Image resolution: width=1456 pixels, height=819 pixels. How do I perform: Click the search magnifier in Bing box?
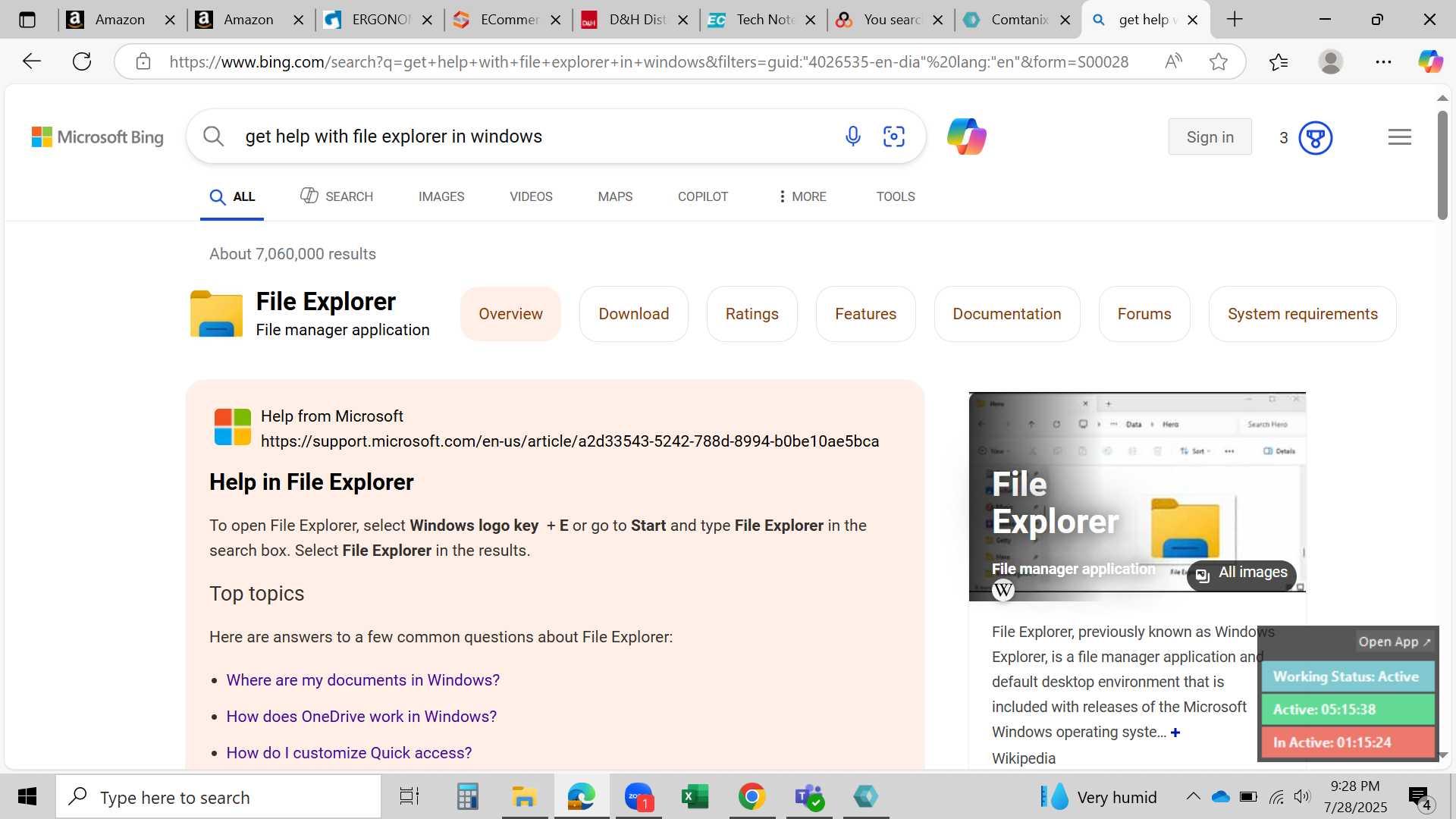214,136
